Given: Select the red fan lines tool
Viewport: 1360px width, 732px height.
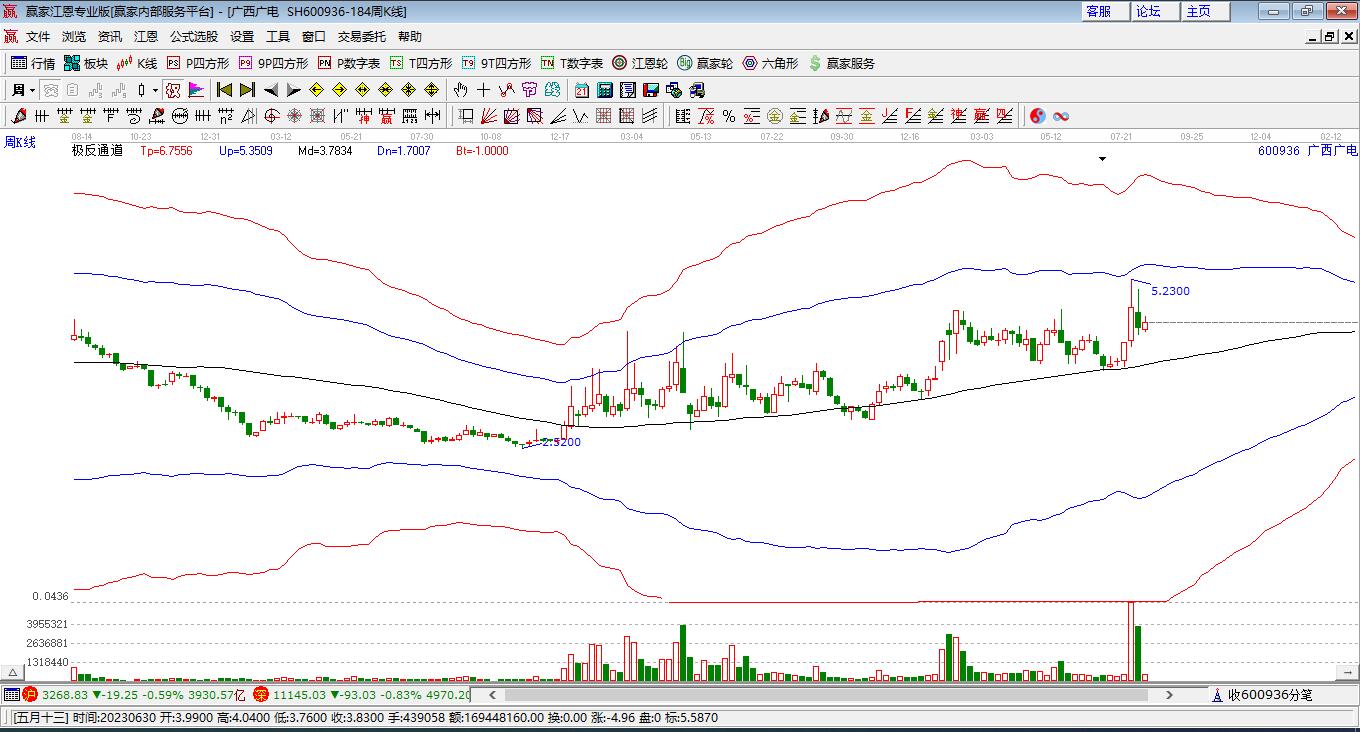Looking at the screenshot, I should point(488,116).
